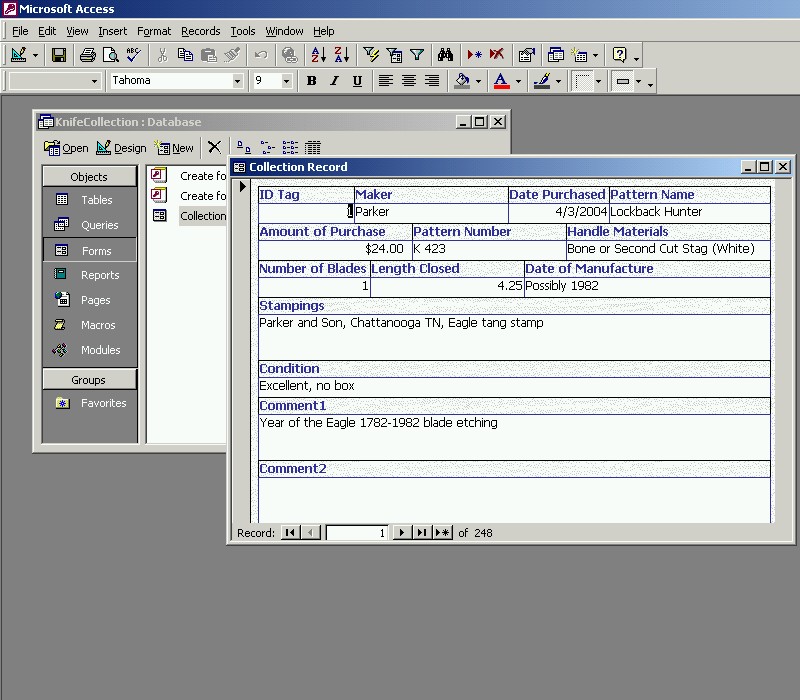Screen dimensions: 800x700
Task: Open the Records menu
Action: [x=201, y=31]
